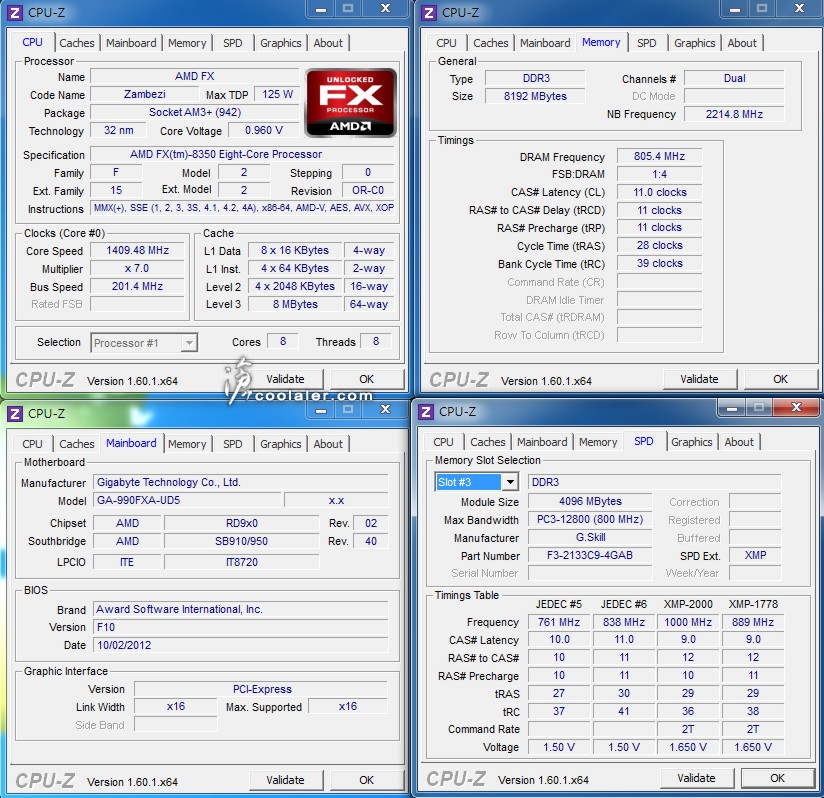This screenshot has width=824, height=798.
Task: Click the Core Voltage value 0.960 V
Action: (x=264, y=130)
